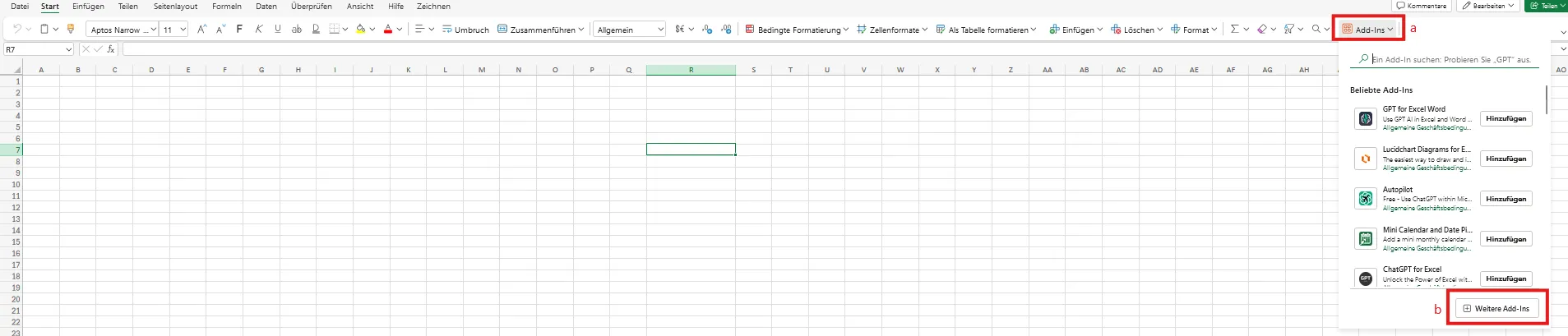
Task: Open Bedingte Formatierung menu
Action: [797, 30]
